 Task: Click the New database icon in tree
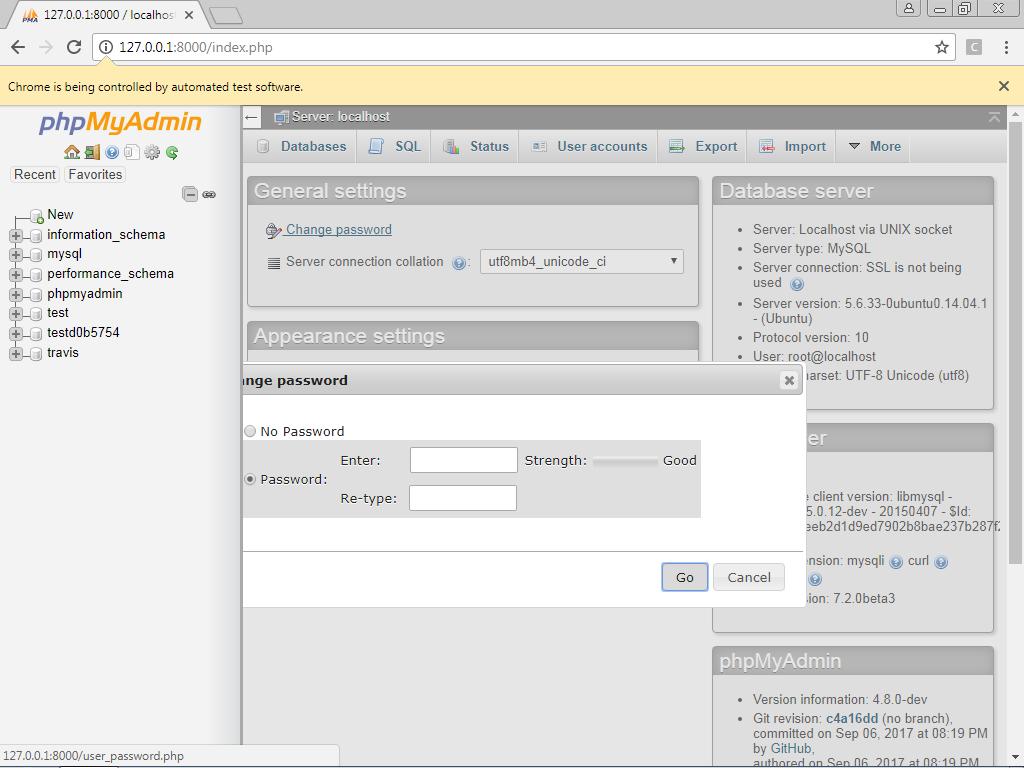point(37,216)
